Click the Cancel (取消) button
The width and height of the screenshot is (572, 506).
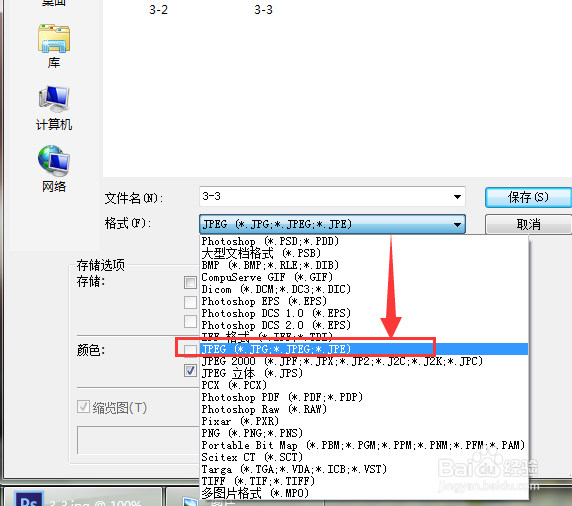[x=528, y=224]
